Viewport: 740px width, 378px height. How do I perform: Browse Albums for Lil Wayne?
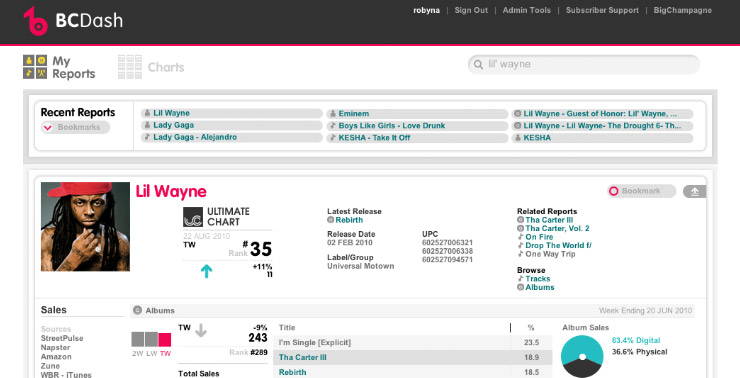[x=540, y=287]
